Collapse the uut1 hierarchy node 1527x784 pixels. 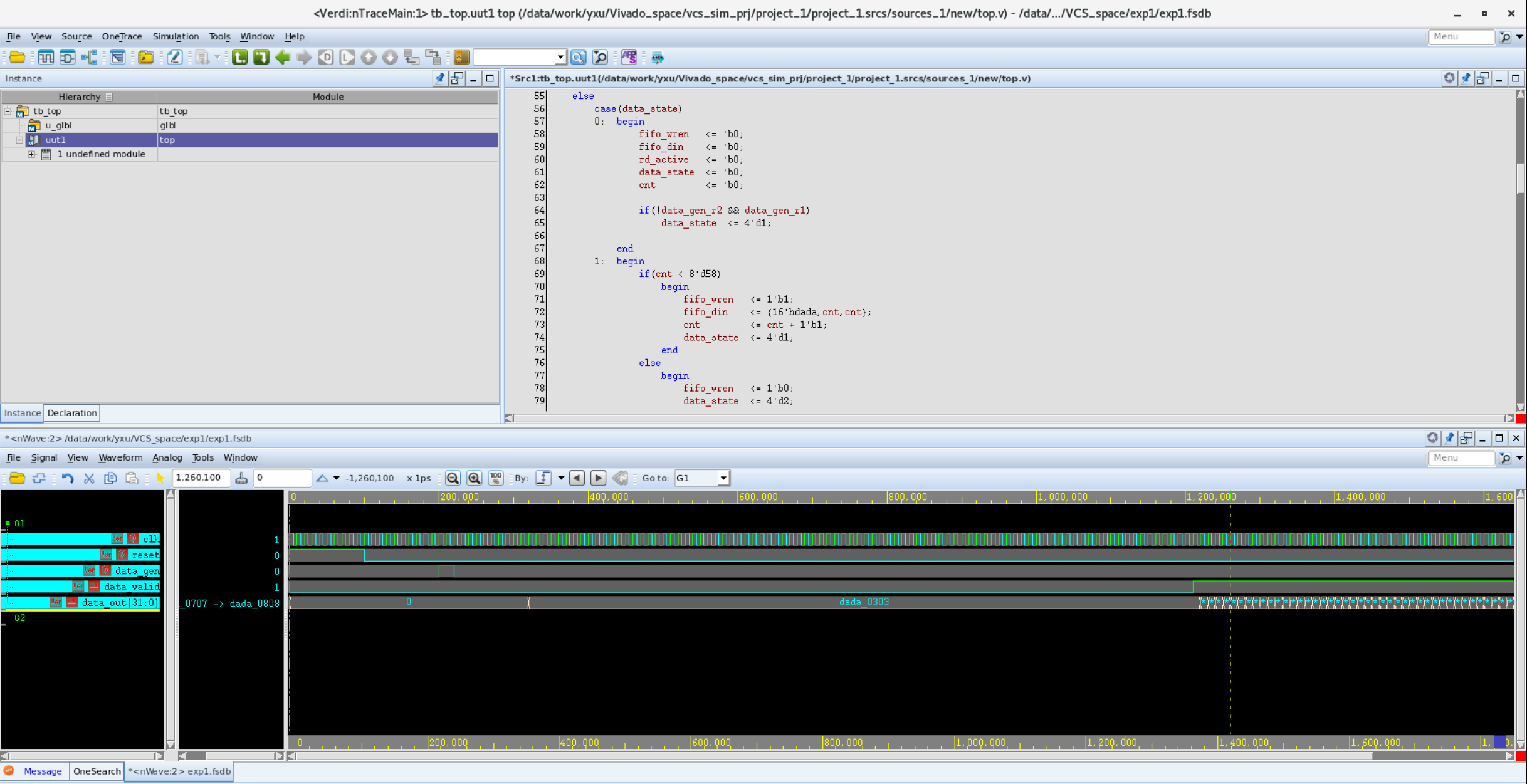(x=19, y=140)
